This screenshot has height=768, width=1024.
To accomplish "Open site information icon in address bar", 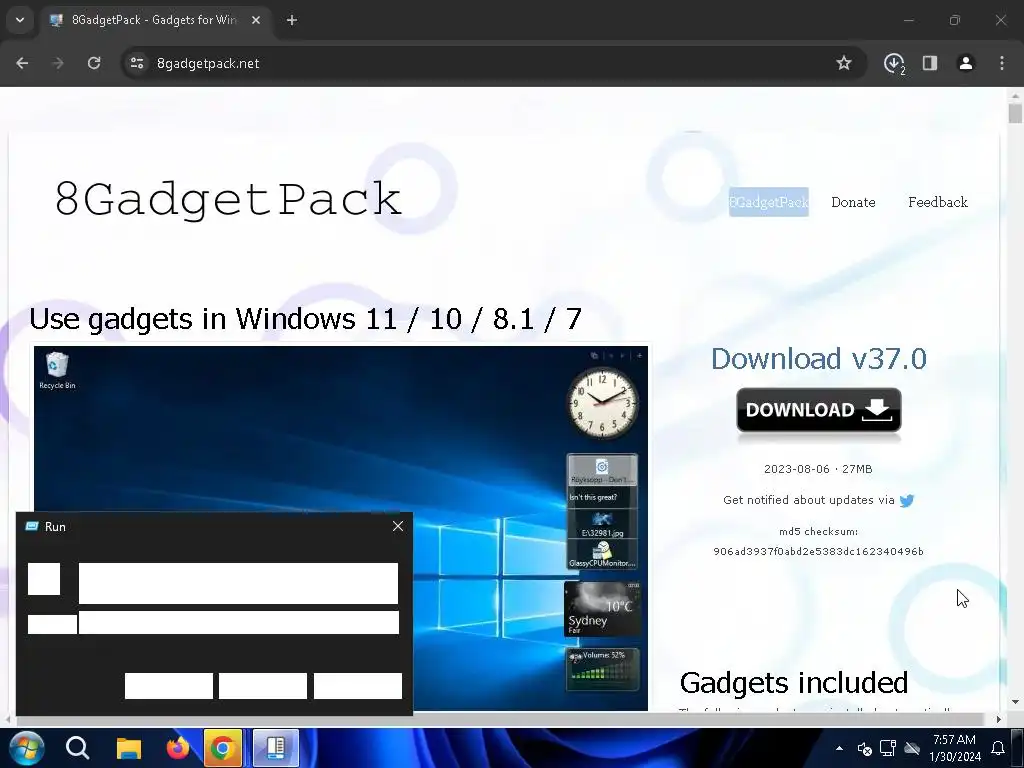I will pyautogui.click(x=137, y=63).
